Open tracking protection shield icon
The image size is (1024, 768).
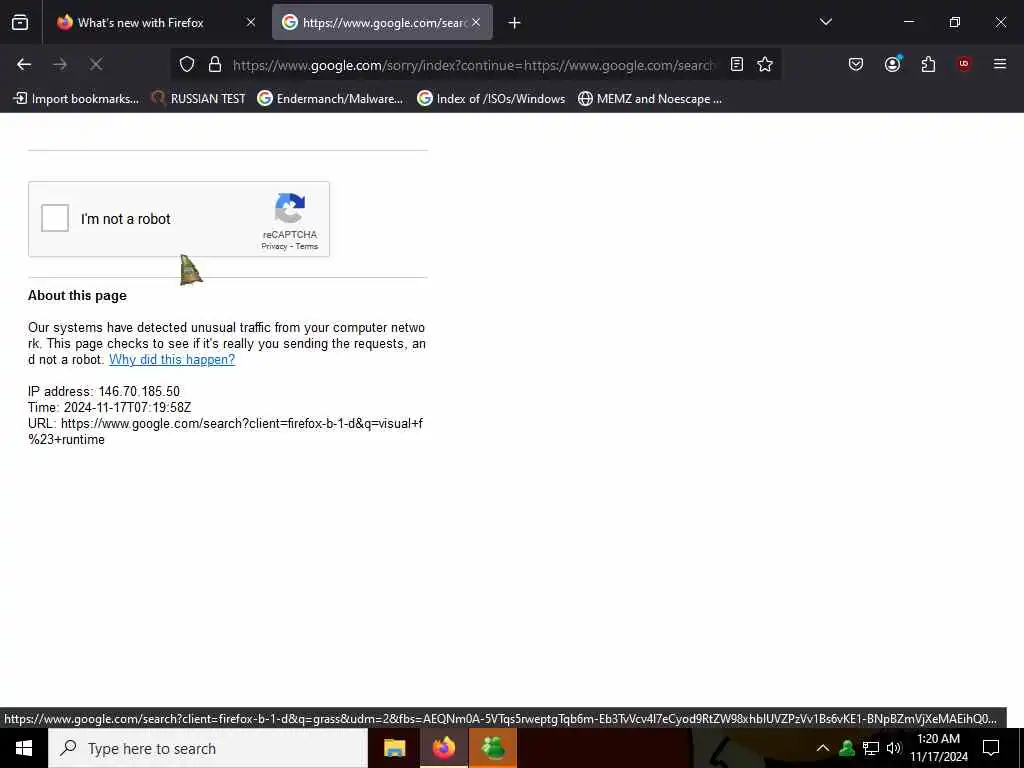(x=187, y=65)
